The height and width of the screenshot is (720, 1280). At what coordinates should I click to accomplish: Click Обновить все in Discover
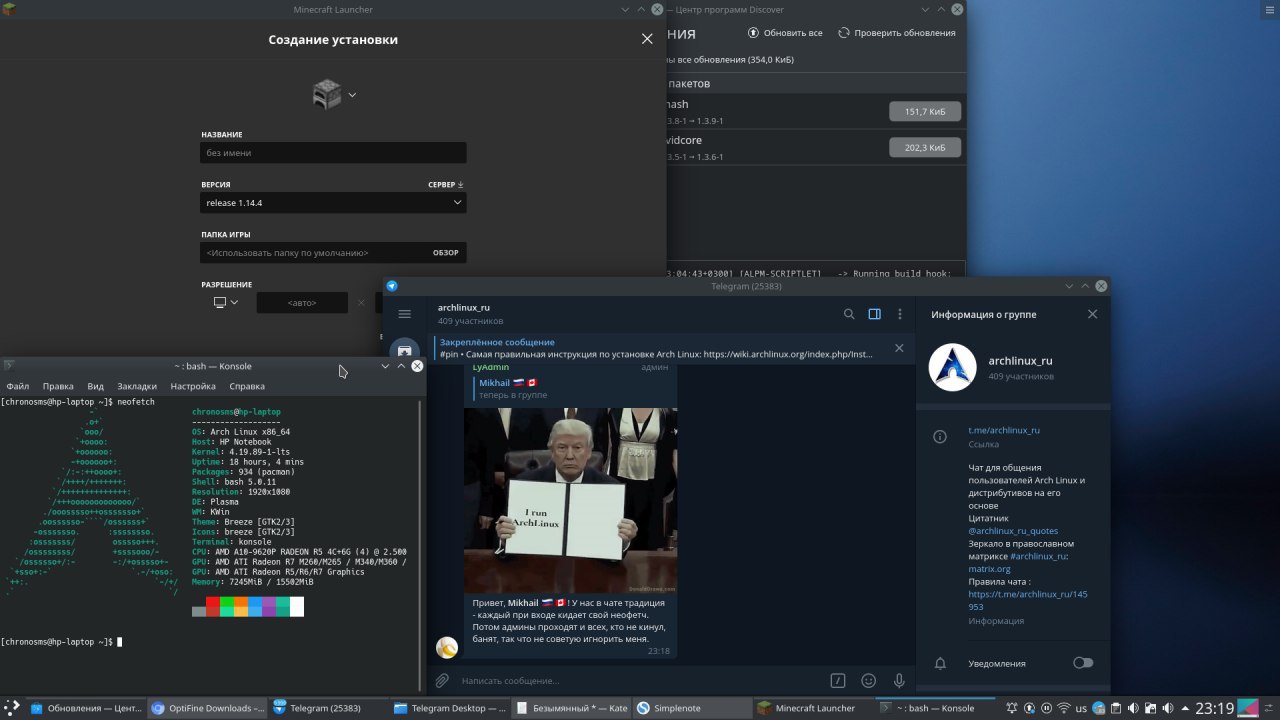click(x=785, y=33)
